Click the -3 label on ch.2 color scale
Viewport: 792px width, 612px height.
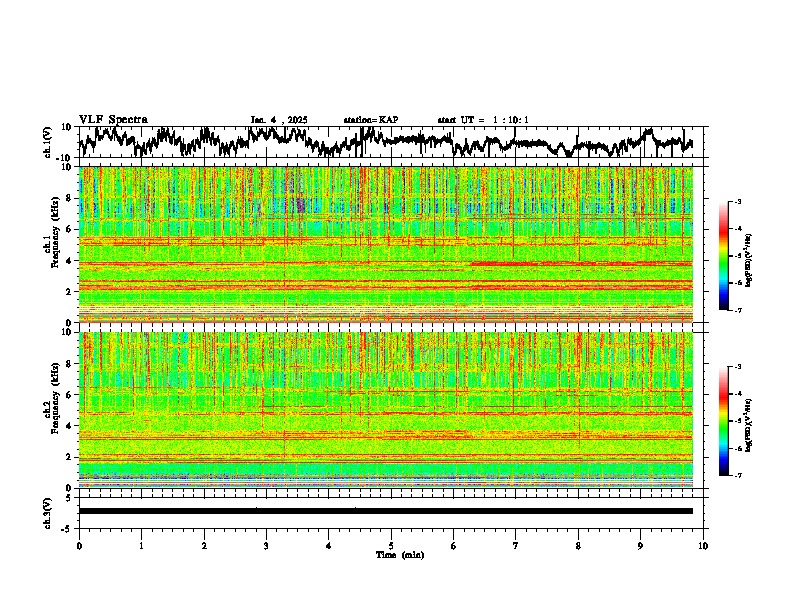coord(738,367)
